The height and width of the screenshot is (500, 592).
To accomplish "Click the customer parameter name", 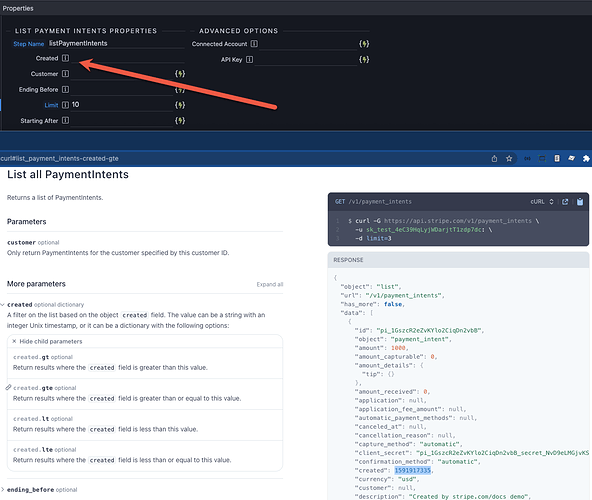I will [x=22, y=242].
